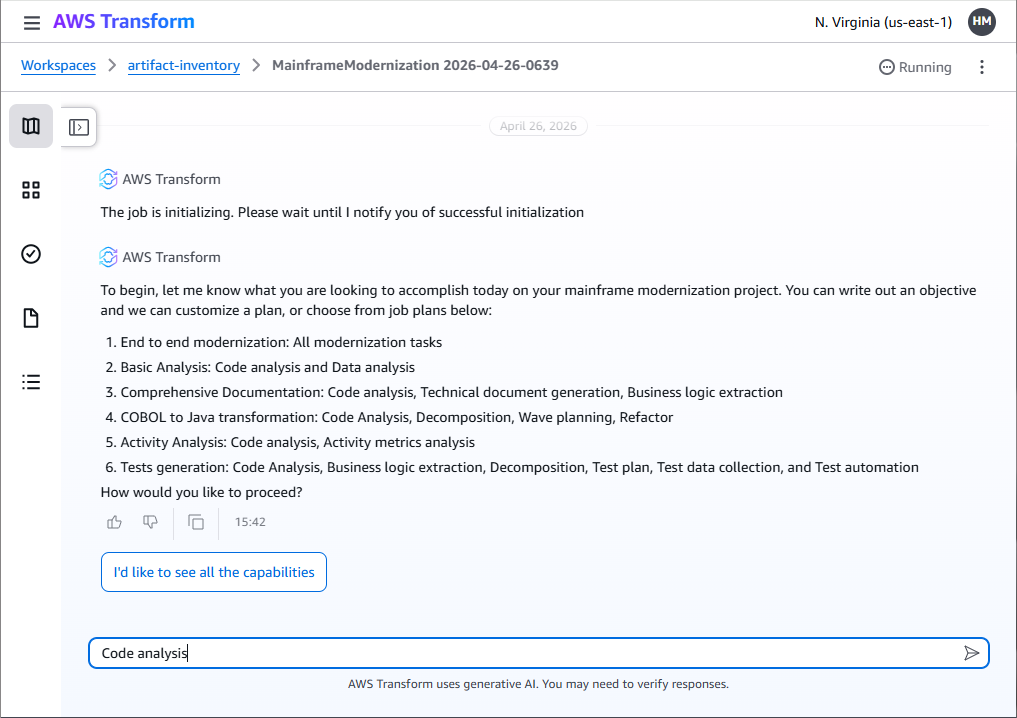Viewport: 1017px width, 718px height.
Task: Open the list worklog sidebar icon
Action: [31, 382]
